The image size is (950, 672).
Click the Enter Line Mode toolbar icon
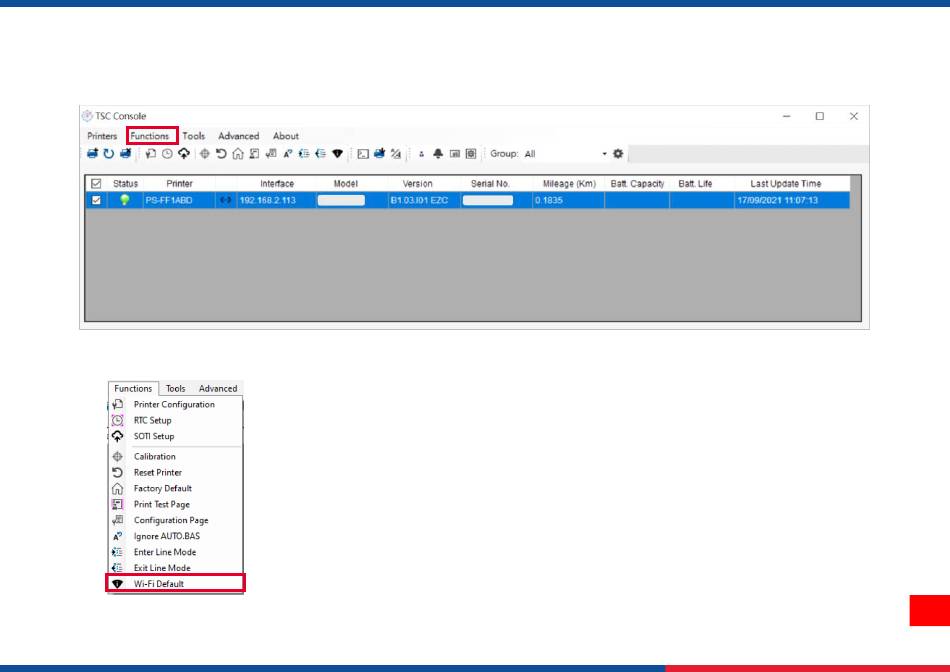304,154
